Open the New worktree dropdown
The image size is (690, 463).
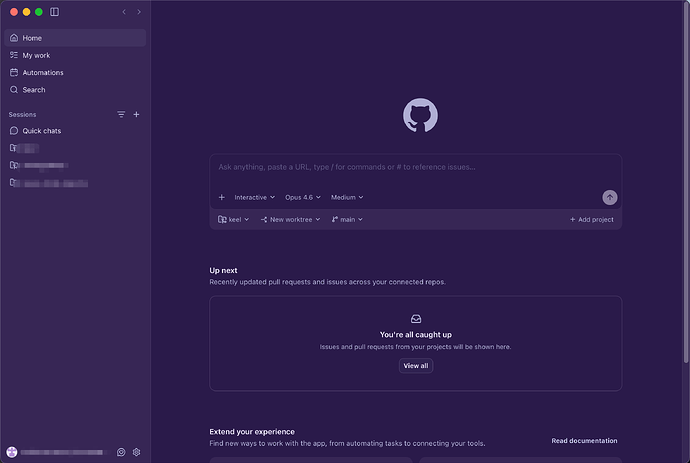[290, 219]
